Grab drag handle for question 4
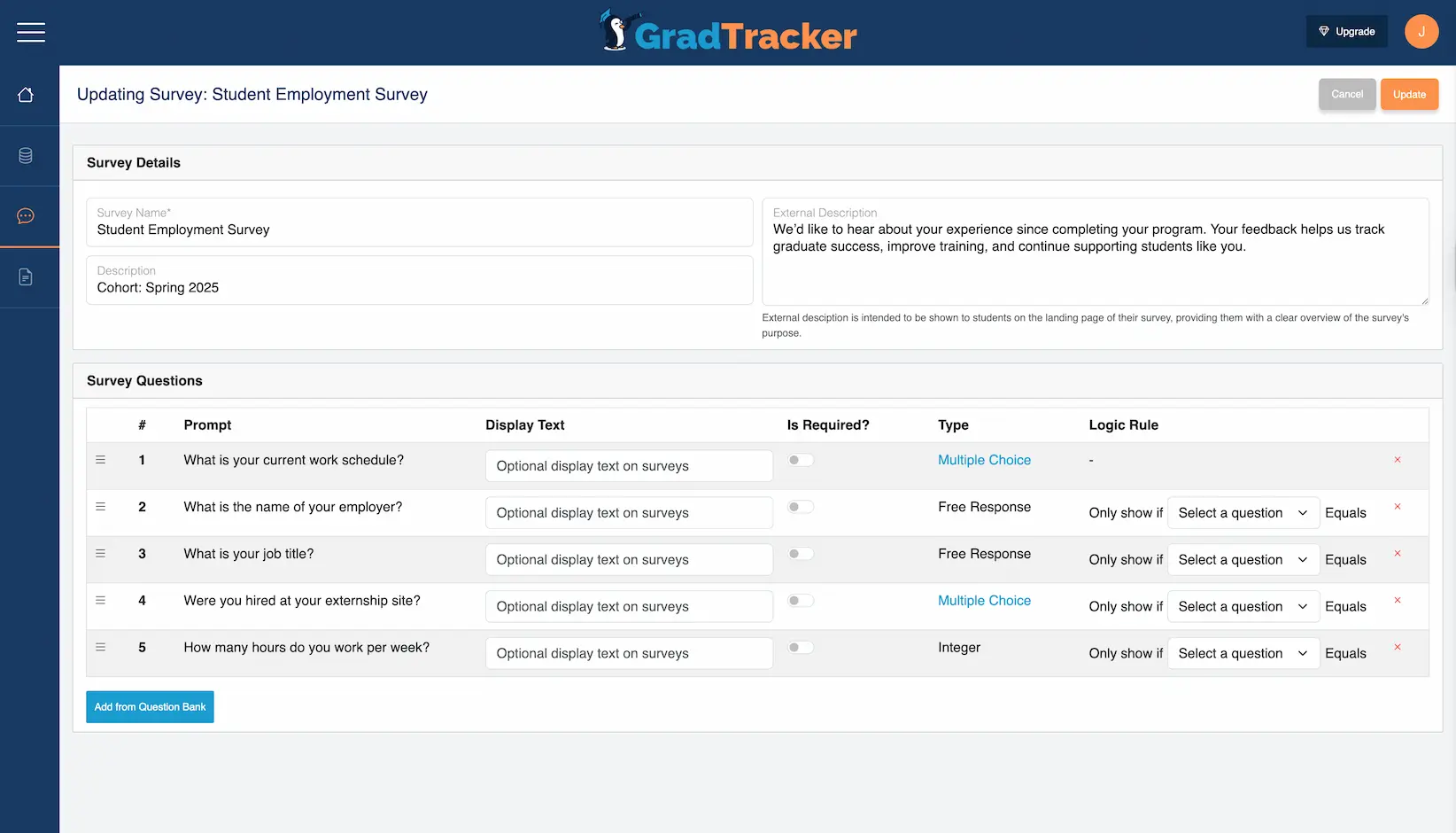The height and width of the screenshot is (833, 1456). (x=101, y=601)
